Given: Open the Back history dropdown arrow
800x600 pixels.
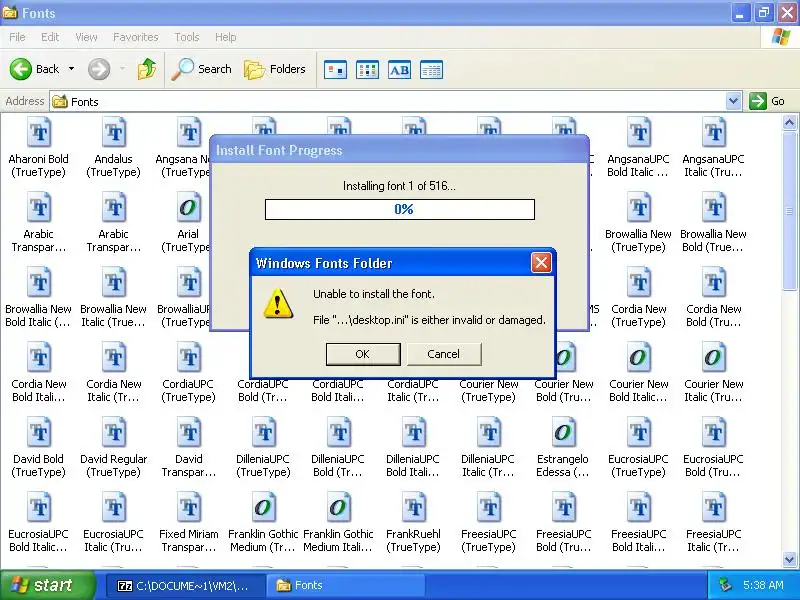Looking at the screenshot, I should (71, 69).
